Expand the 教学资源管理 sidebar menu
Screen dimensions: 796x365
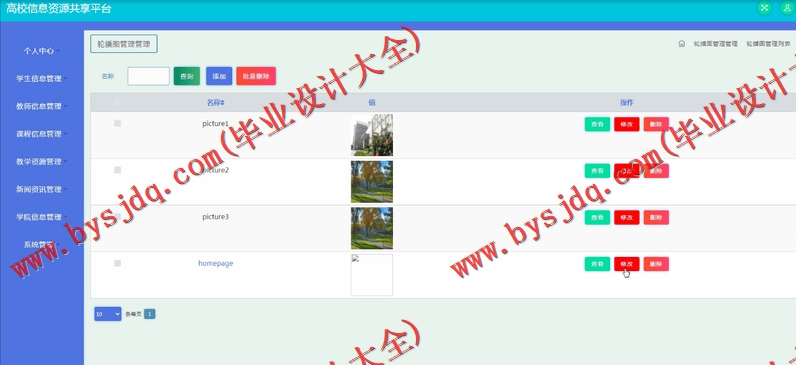[x=42, y=162]
